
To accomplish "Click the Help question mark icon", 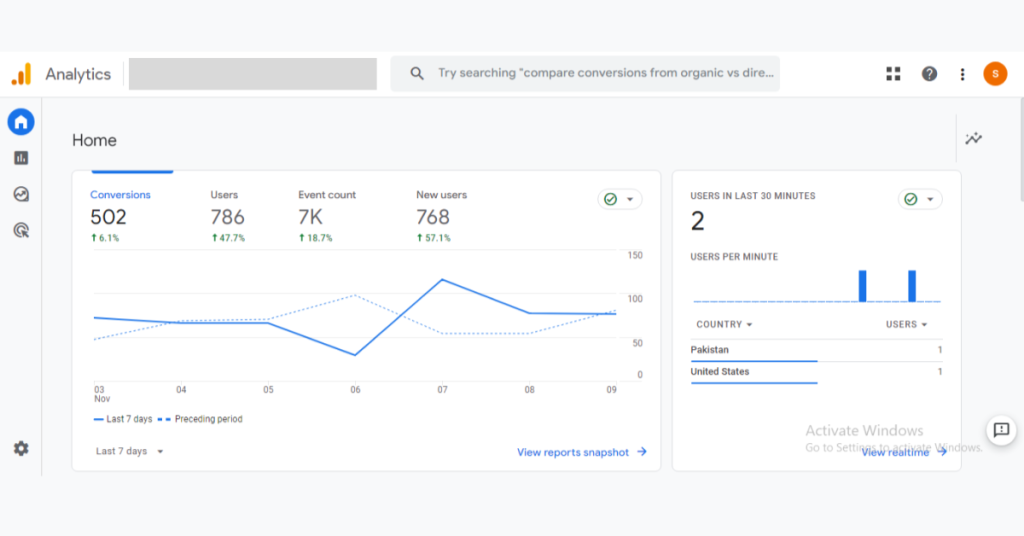I will 929,74.
